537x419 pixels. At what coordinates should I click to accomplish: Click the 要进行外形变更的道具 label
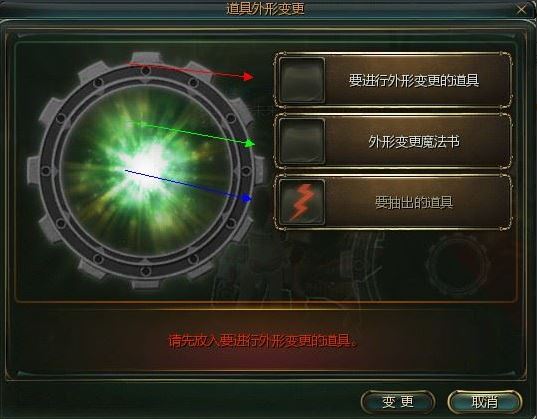(414, 81)
